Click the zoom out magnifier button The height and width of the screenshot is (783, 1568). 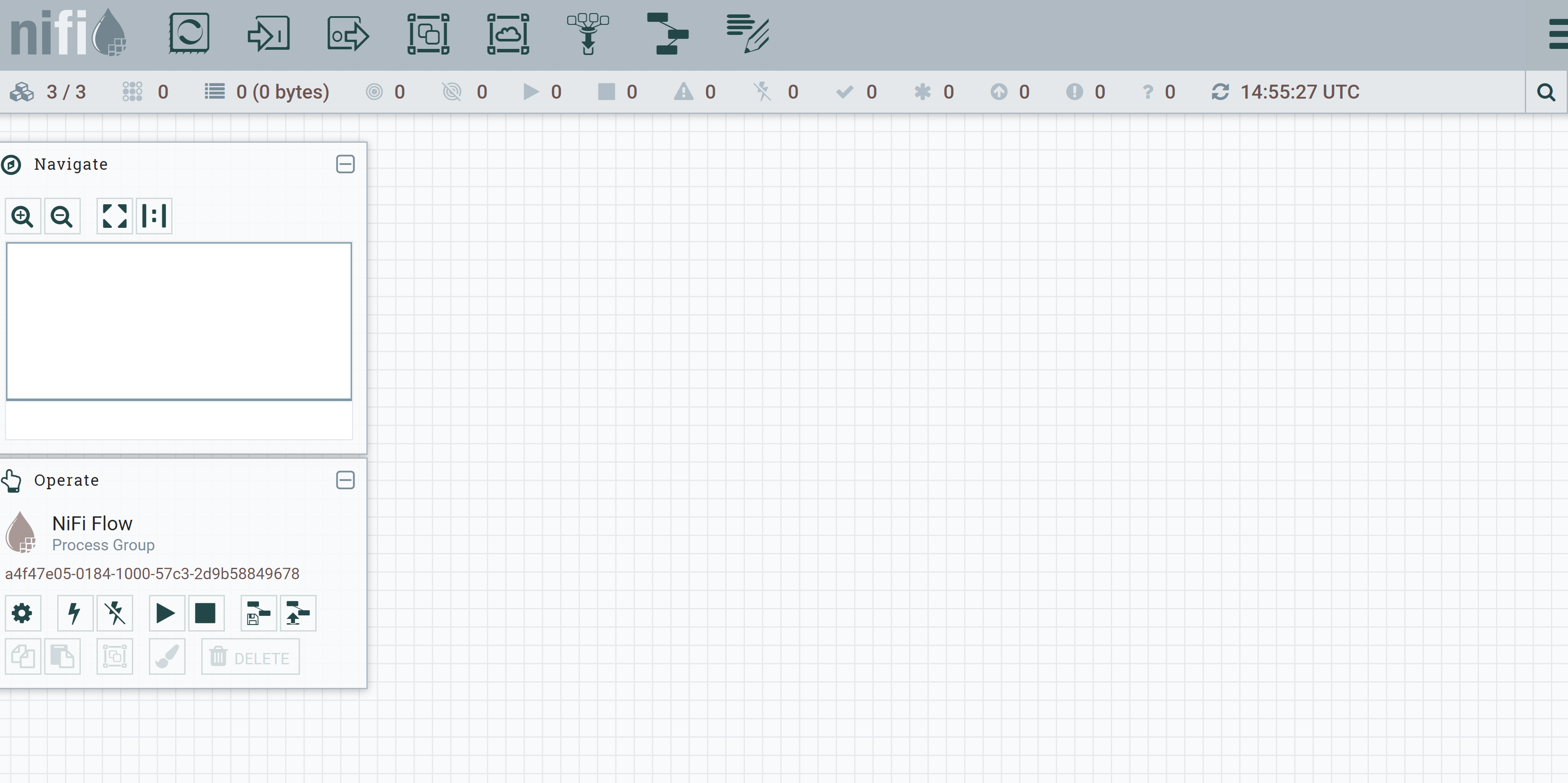coord(62,216)
